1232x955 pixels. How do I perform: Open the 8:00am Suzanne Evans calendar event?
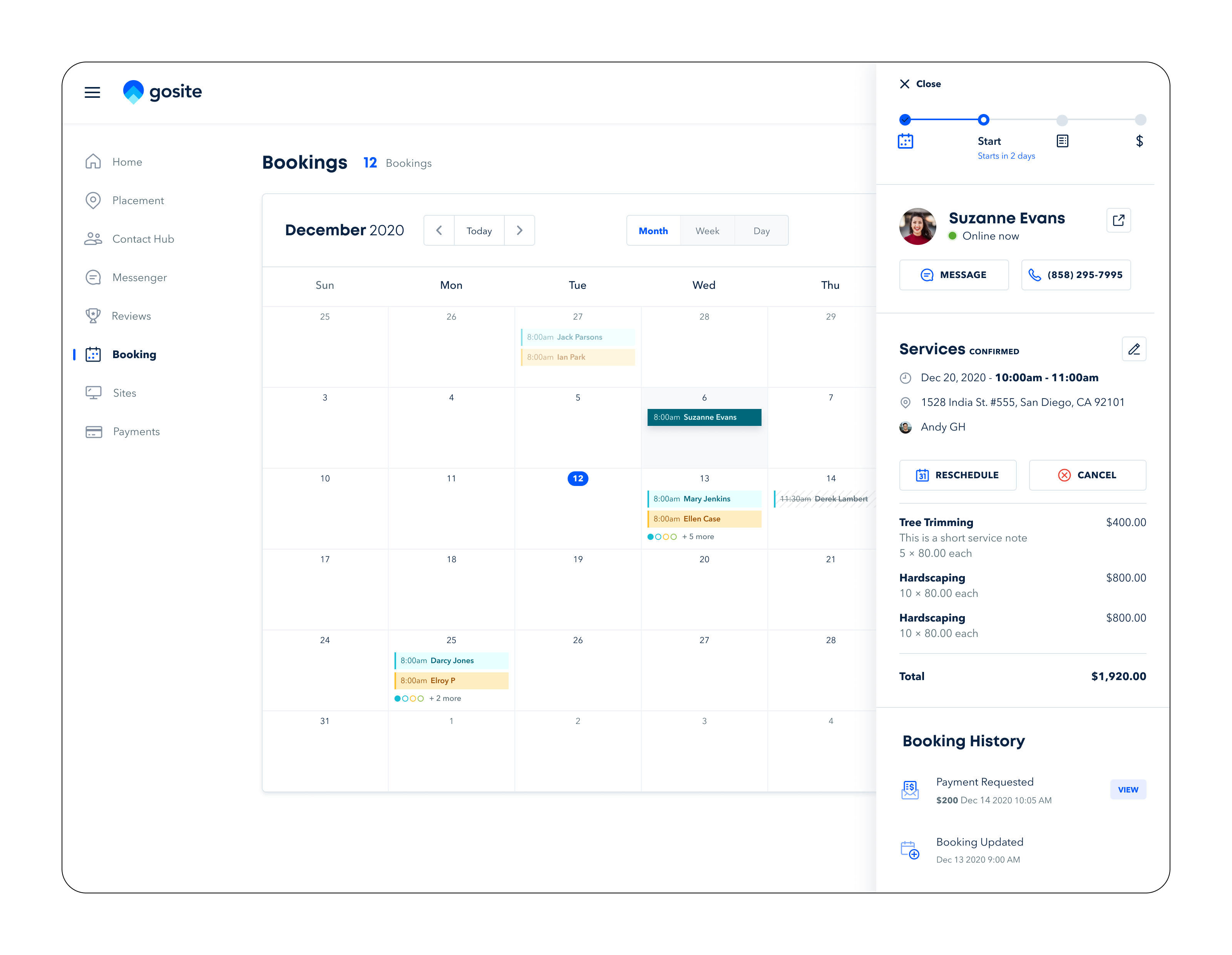tap(704, 417)
